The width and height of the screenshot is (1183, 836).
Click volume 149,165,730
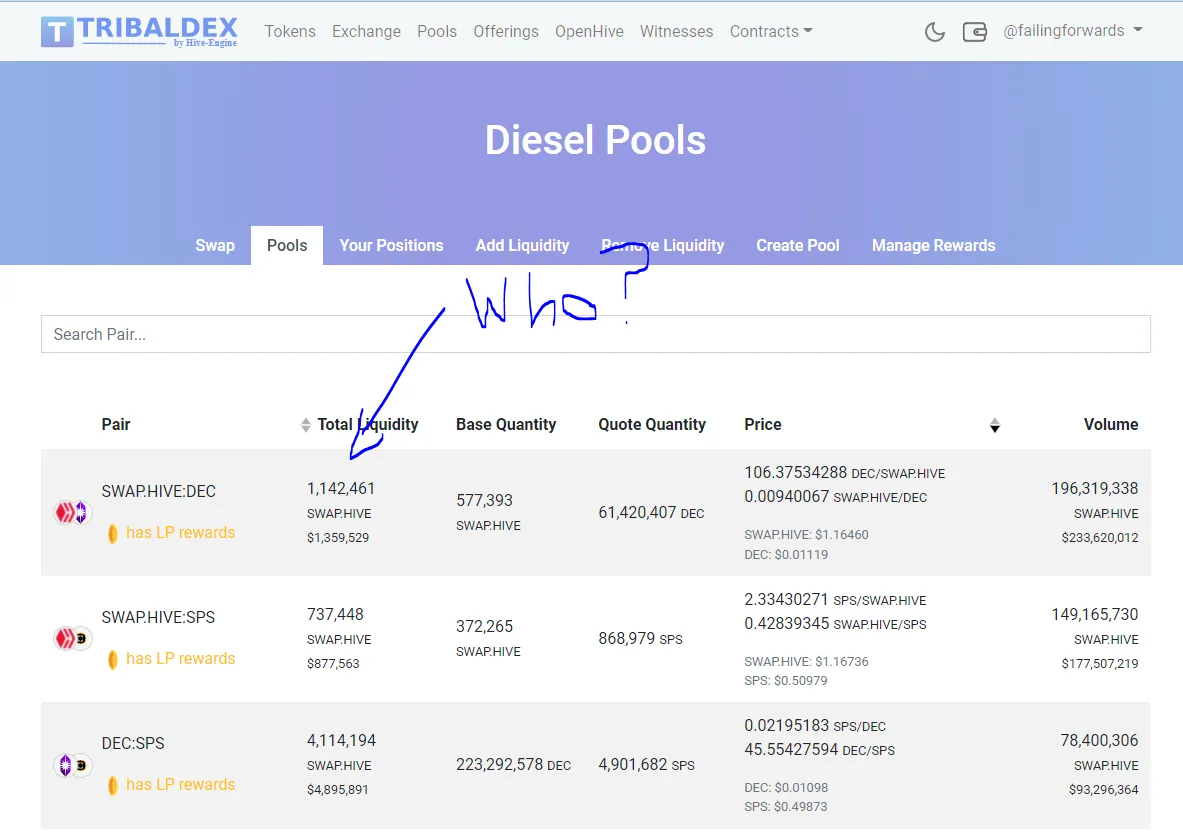click(x=1095, y=614)
